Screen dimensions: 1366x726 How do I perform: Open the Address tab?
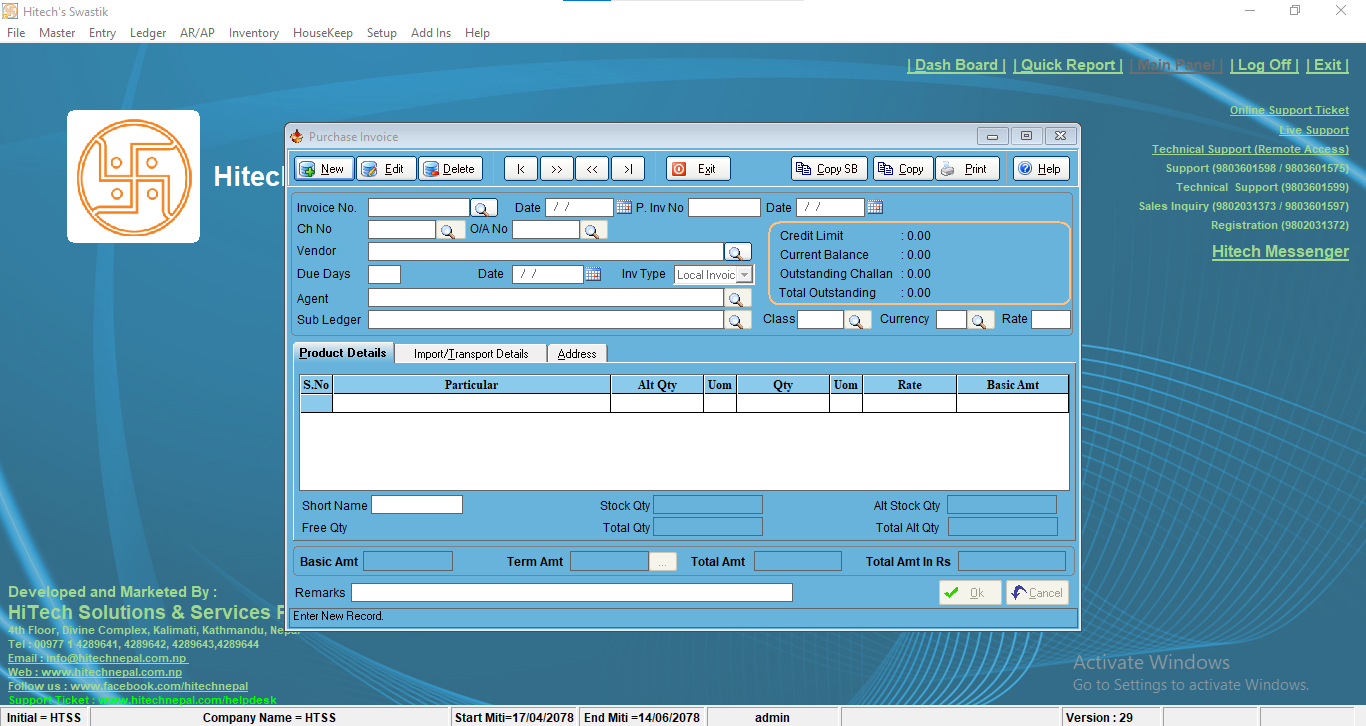(x=577, y=354)
